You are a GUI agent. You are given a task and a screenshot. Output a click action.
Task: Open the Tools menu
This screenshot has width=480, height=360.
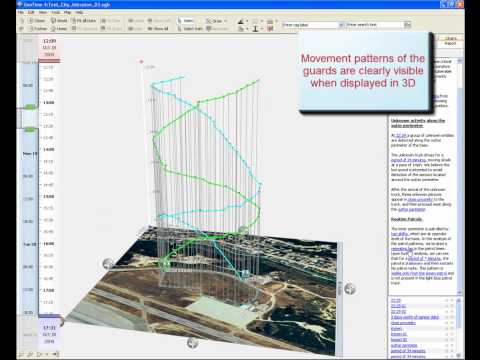55,12
